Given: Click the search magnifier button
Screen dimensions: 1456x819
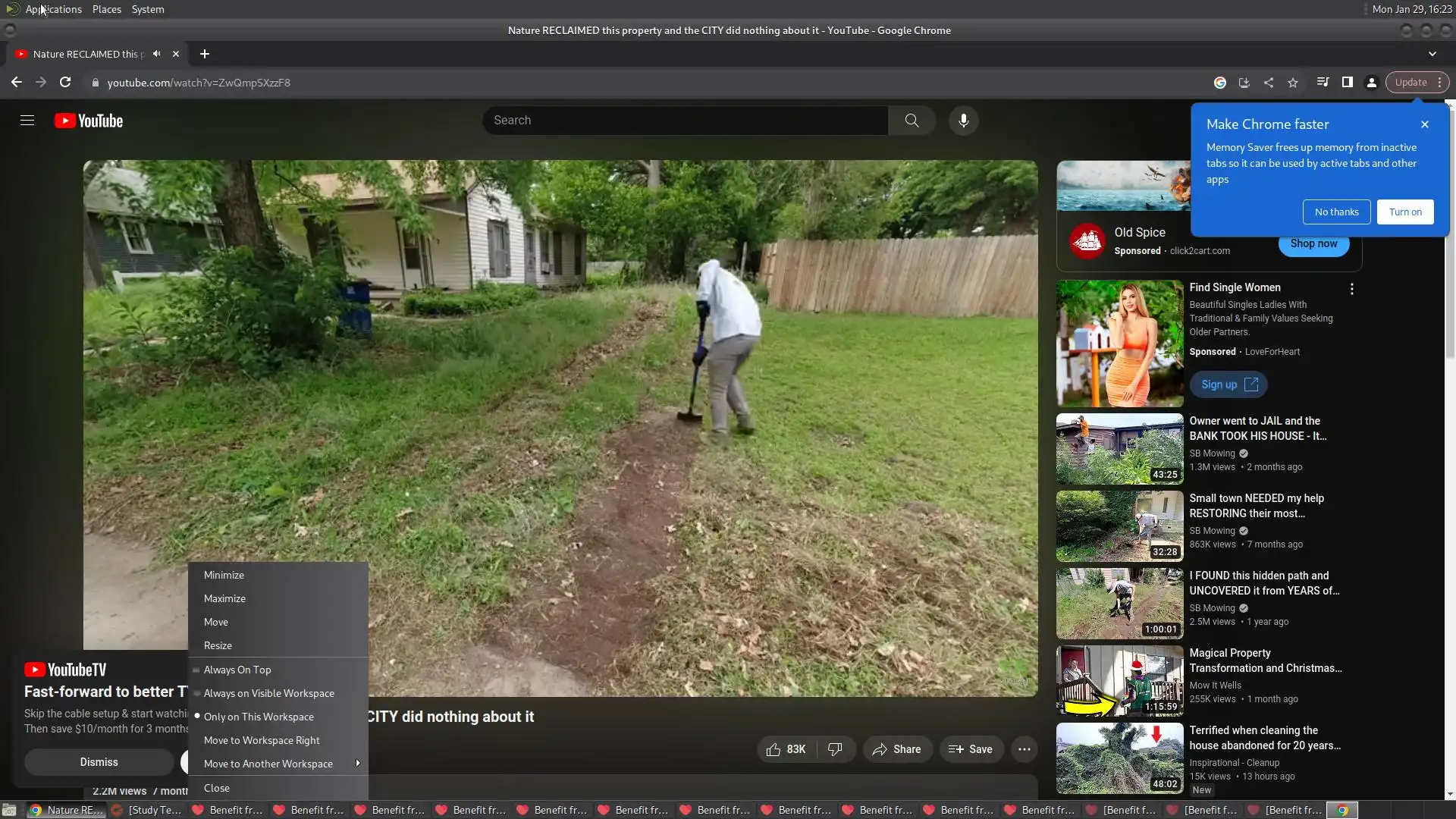Looking at the screenshot, I should pyautogui.click(x=912, y=121).
